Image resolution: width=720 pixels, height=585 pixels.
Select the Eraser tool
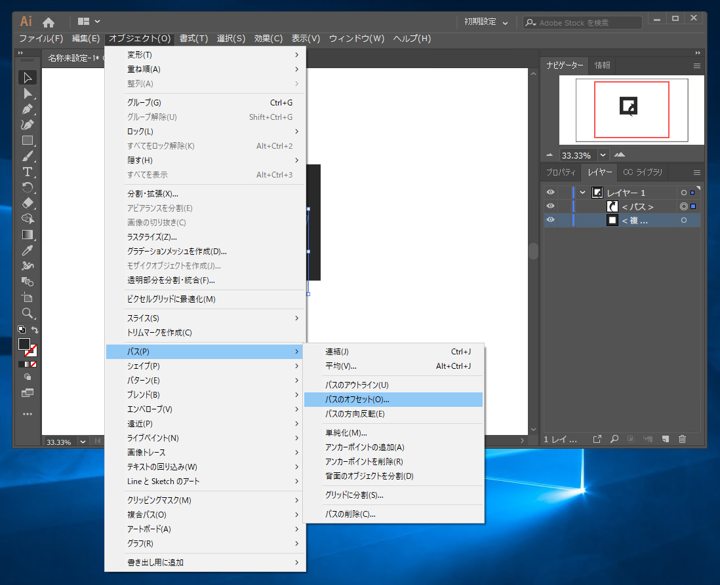point(27,203)
